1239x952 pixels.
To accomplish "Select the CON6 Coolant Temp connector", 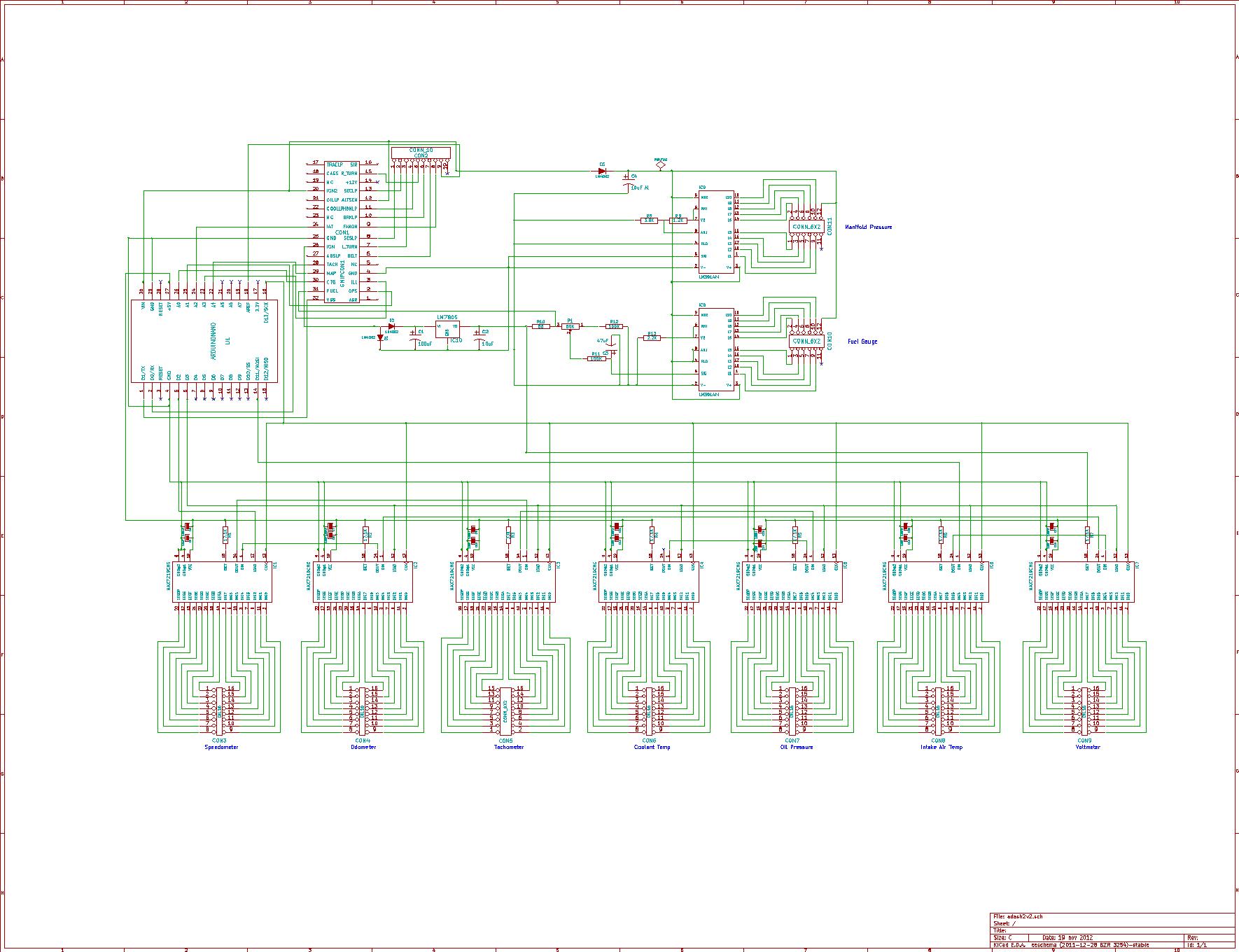I will coord(647,710).
